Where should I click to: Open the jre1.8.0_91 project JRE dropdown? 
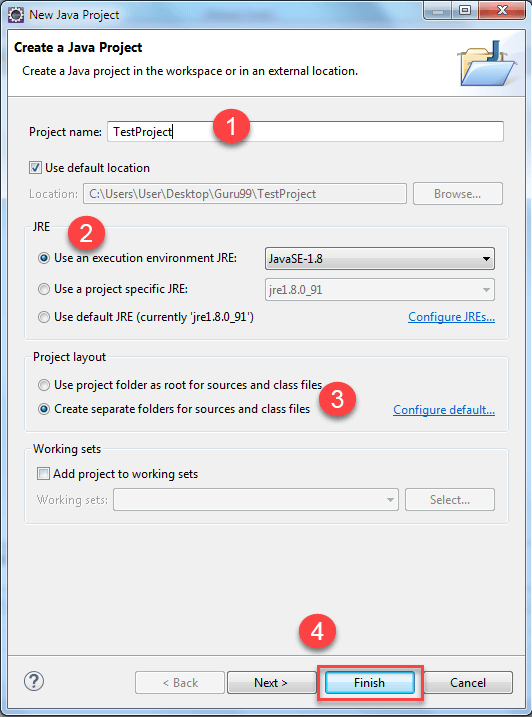(x=380, y=290)
